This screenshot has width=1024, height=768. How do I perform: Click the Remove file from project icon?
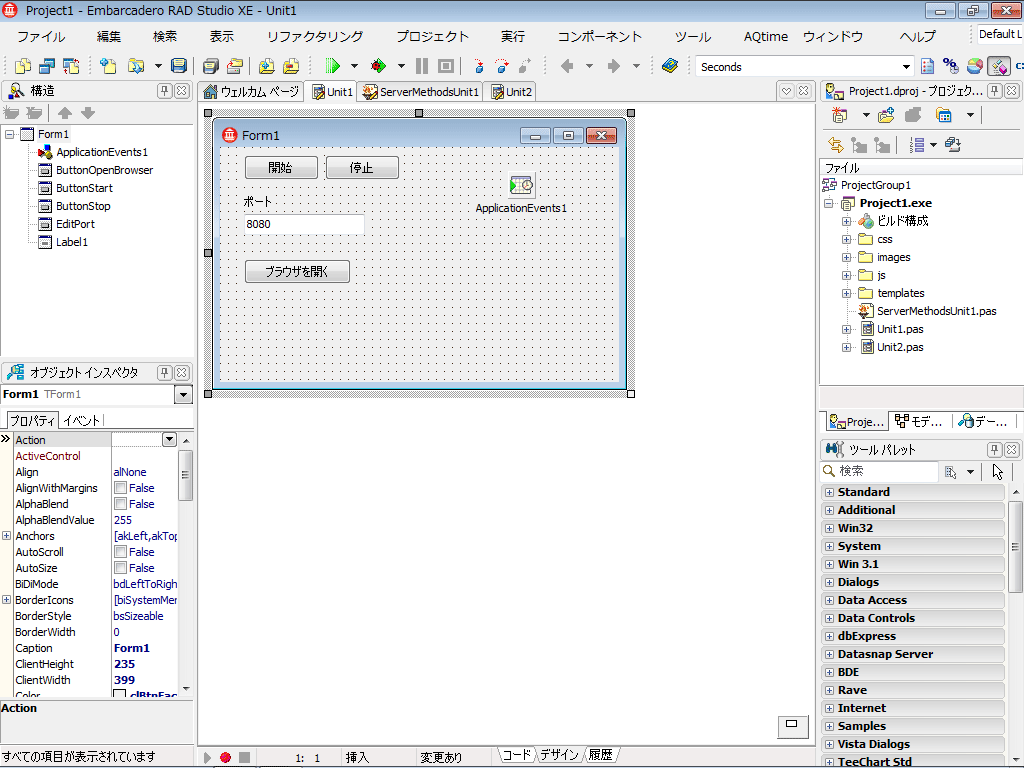[x=291, y=66]
